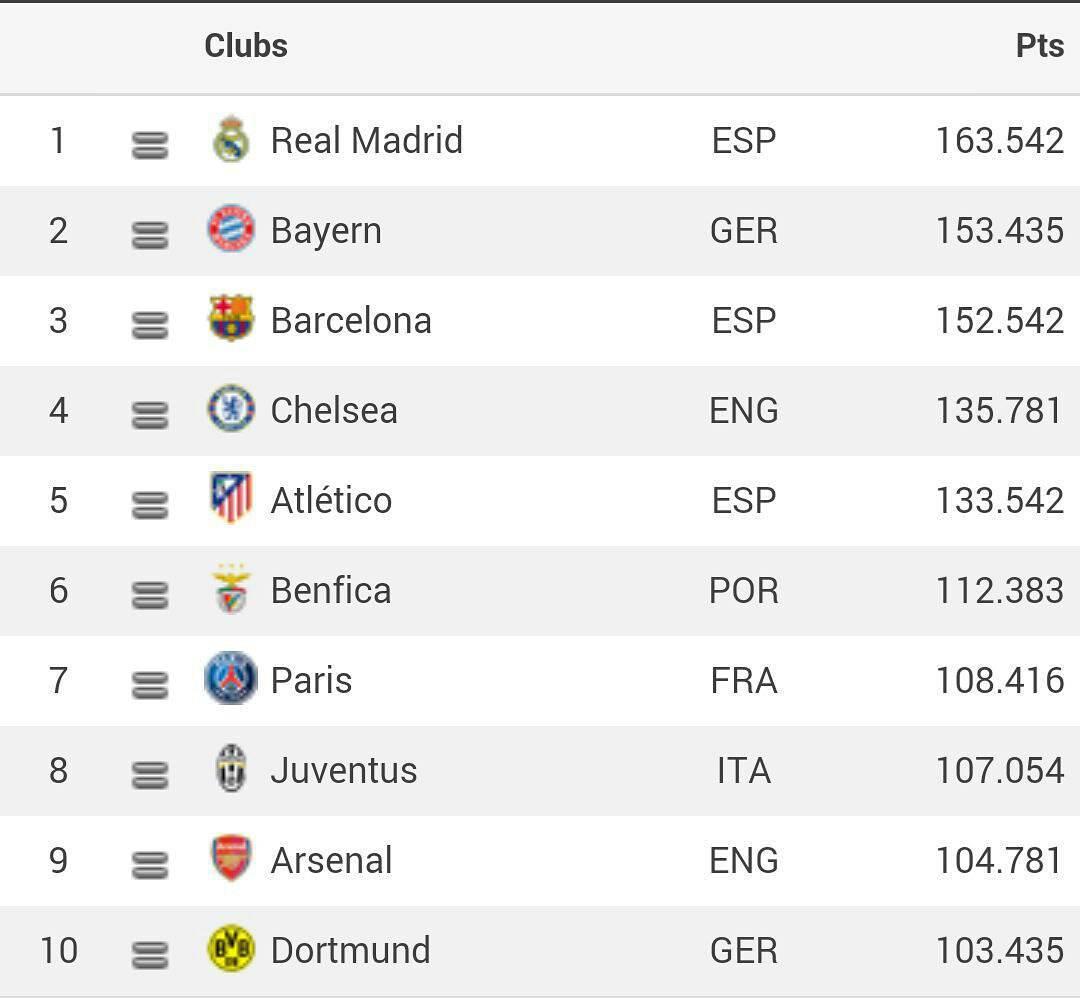Click the Real Madrid club crest
1080x998 pixels.
tap(231, 139)
